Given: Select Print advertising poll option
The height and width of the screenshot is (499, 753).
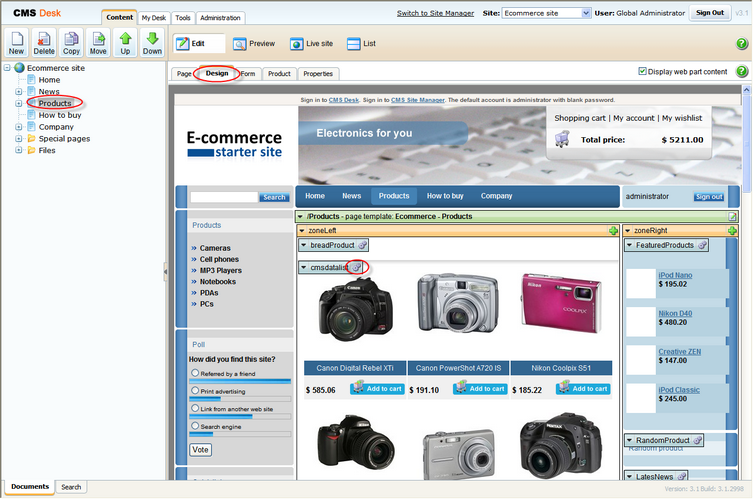Looking at the screenshot, I should 195,390.
